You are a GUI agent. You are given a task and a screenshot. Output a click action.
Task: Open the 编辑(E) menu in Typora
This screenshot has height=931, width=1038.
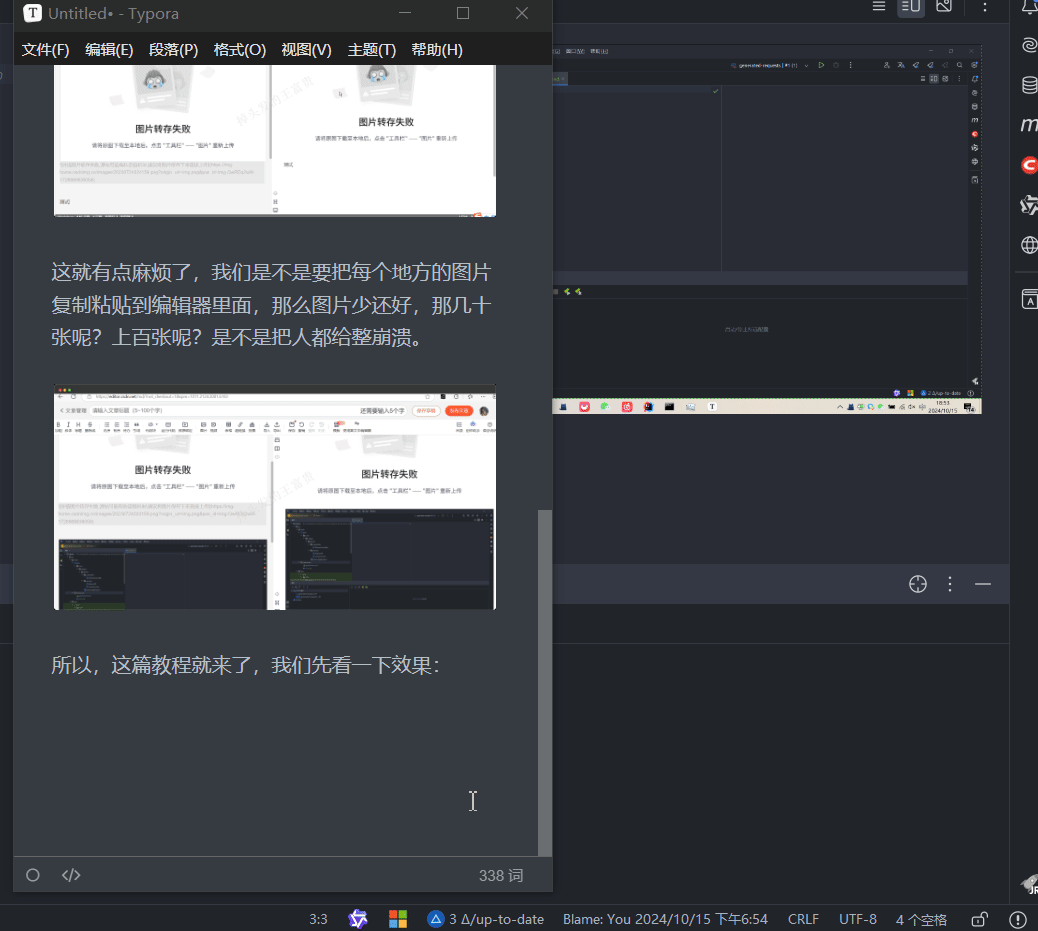point(109,50)
